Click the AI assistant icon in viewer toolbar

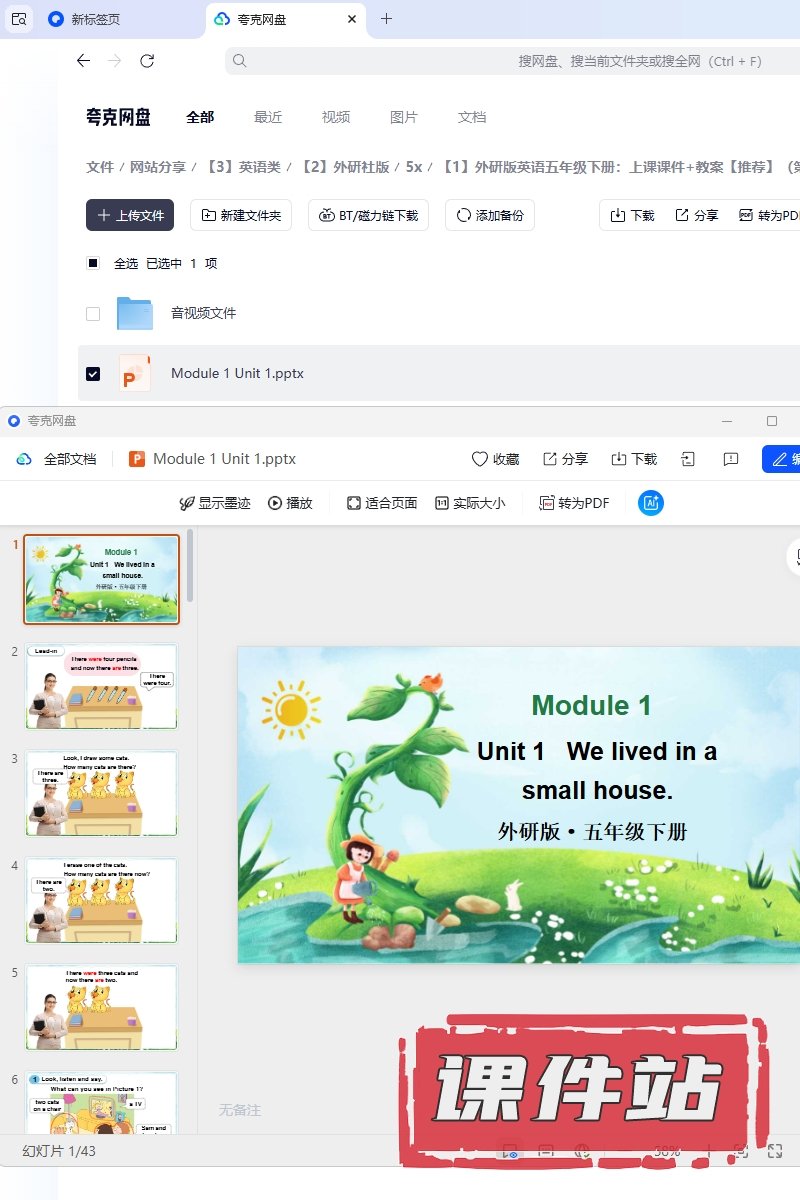[x=651, y=503]
